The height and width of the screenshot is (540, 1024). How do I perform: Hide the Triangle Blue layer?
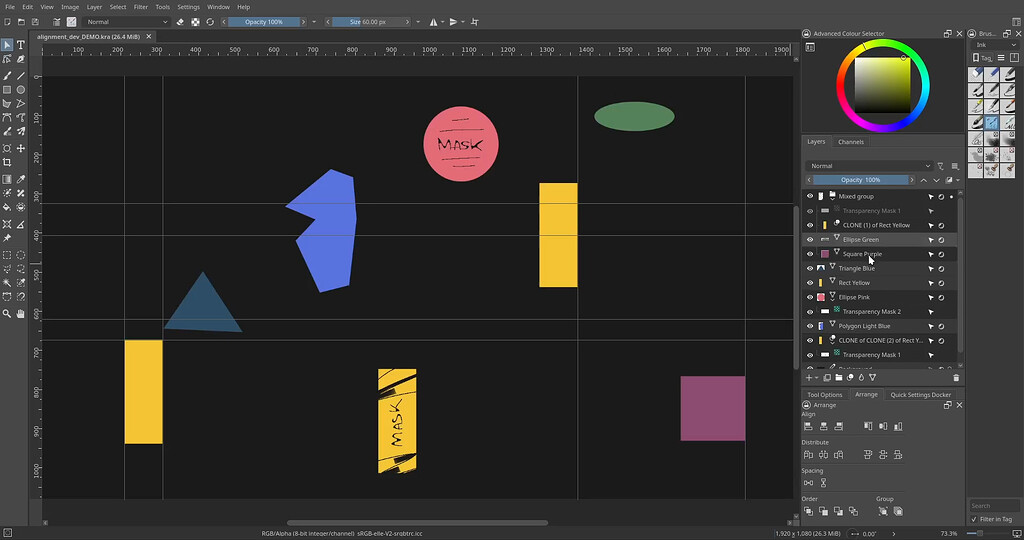[810, 268]
